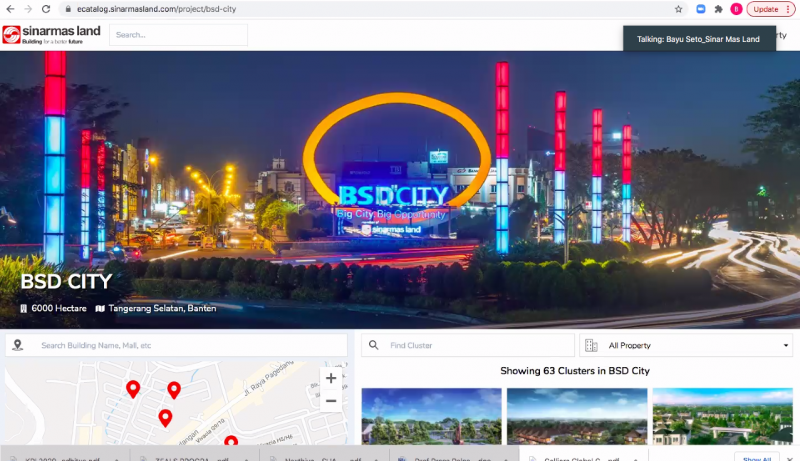Open the third cluster thumbnail image
Image resolution: width=800 pixels, height=461 pixels.
[722, 416]
